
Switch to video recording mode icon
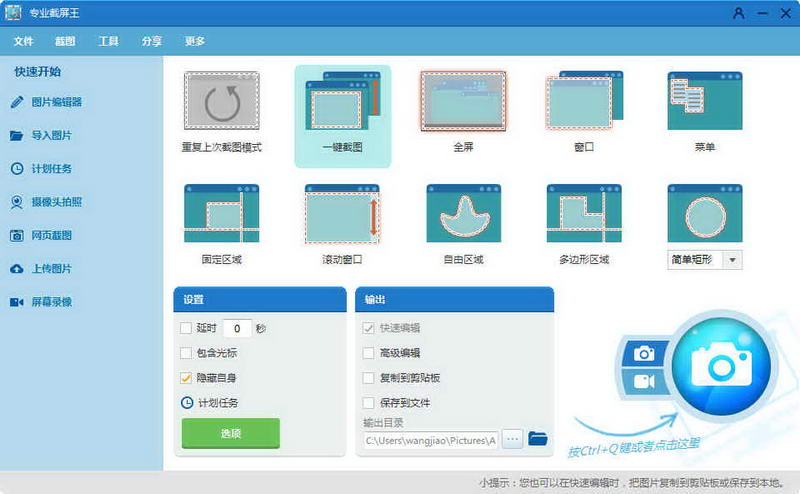644,382
